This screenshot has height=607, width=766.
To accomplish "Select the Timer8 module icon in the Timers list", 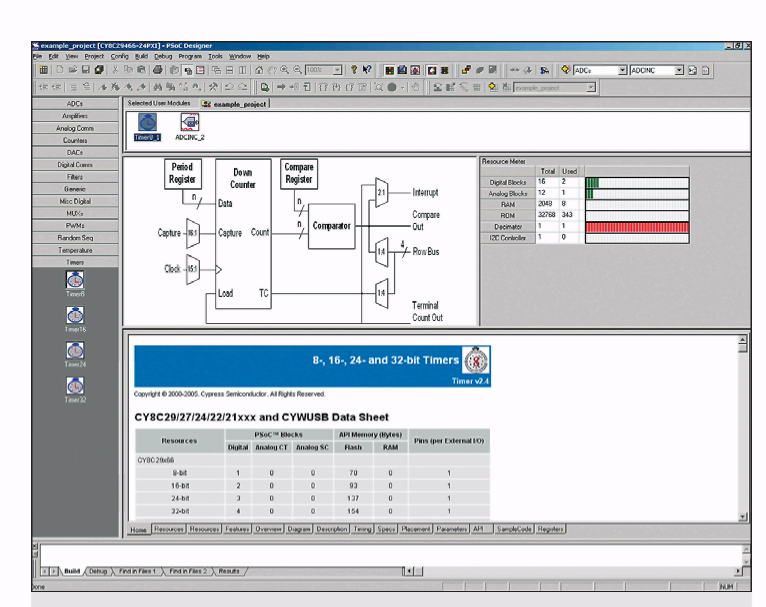I will click(75, 280).
